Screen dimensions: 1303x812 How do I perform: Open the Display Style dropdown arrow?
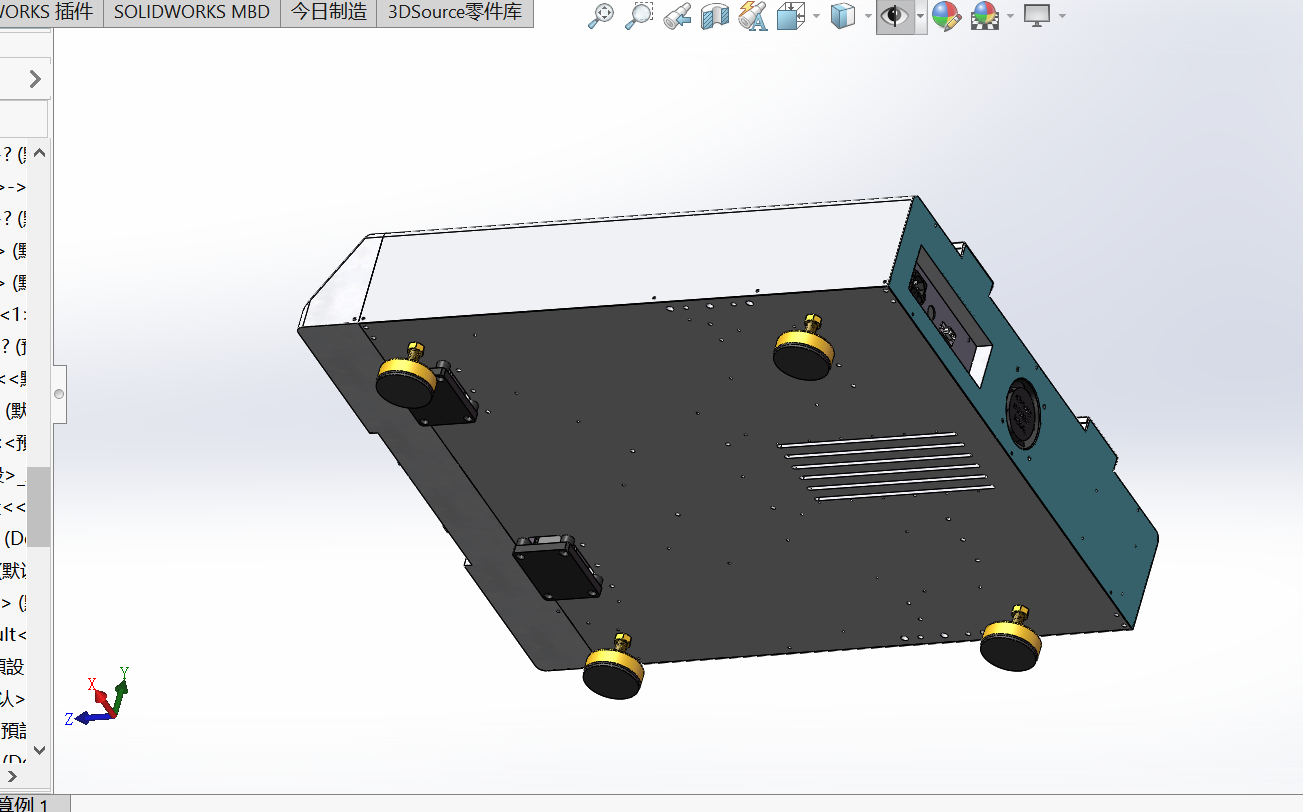(x=867, y=17)
